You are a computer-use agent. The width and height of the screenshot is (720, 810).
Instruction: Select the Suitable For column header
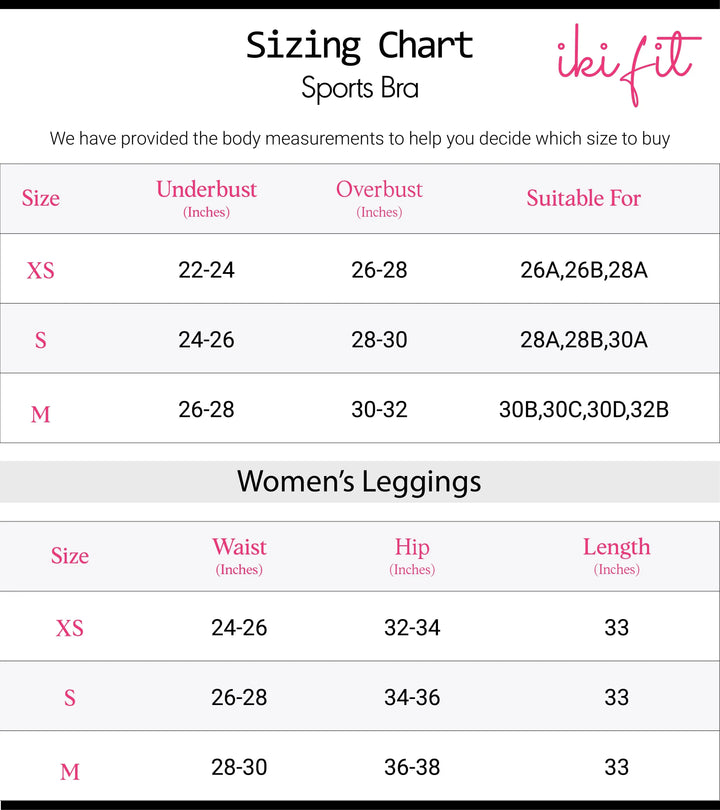pos(584,198)
